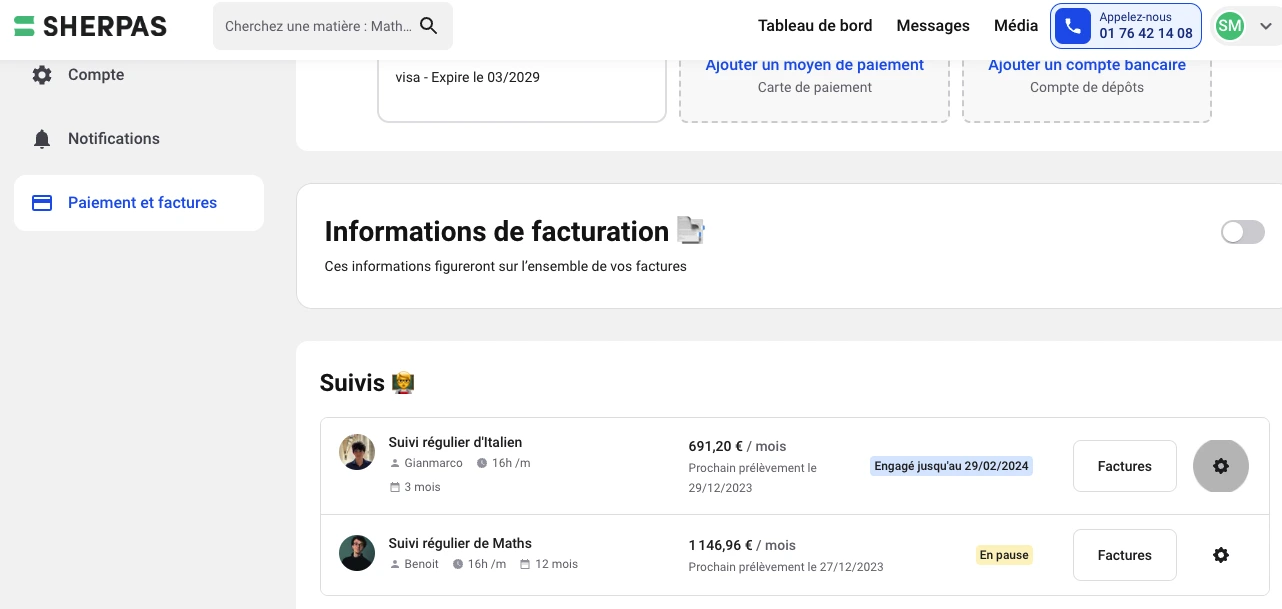Click the phone icon in Appelez-nous

click(1073, 26)
